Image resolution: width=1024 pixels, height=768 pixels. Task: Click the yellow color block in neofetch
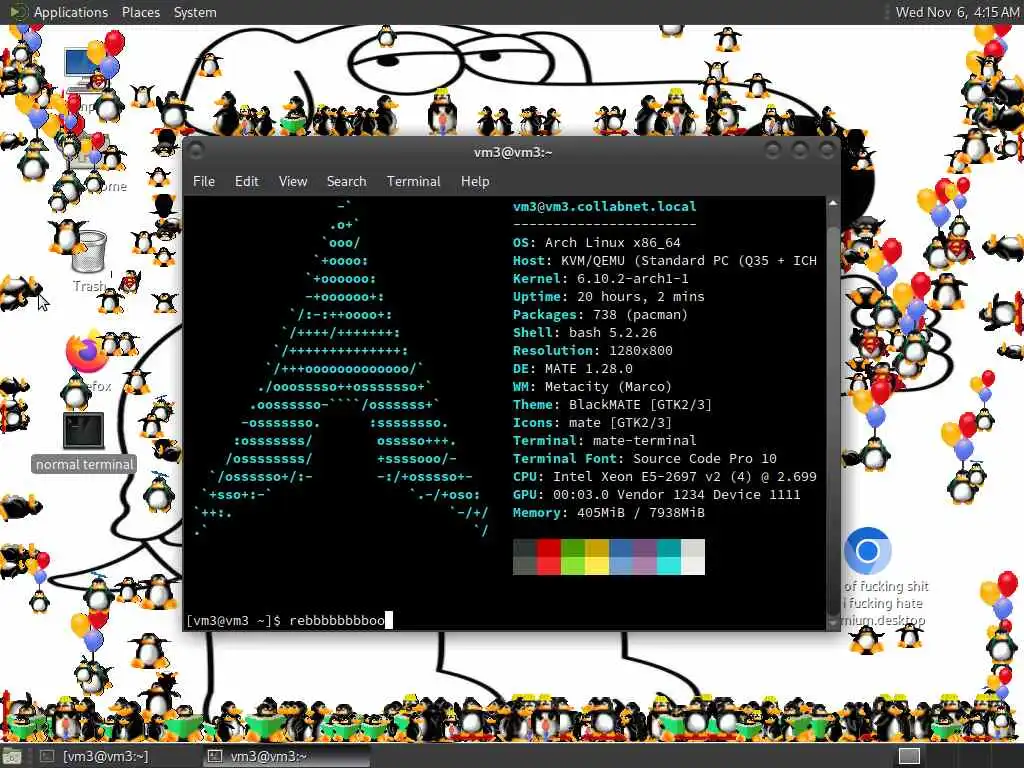pos(597,557)
